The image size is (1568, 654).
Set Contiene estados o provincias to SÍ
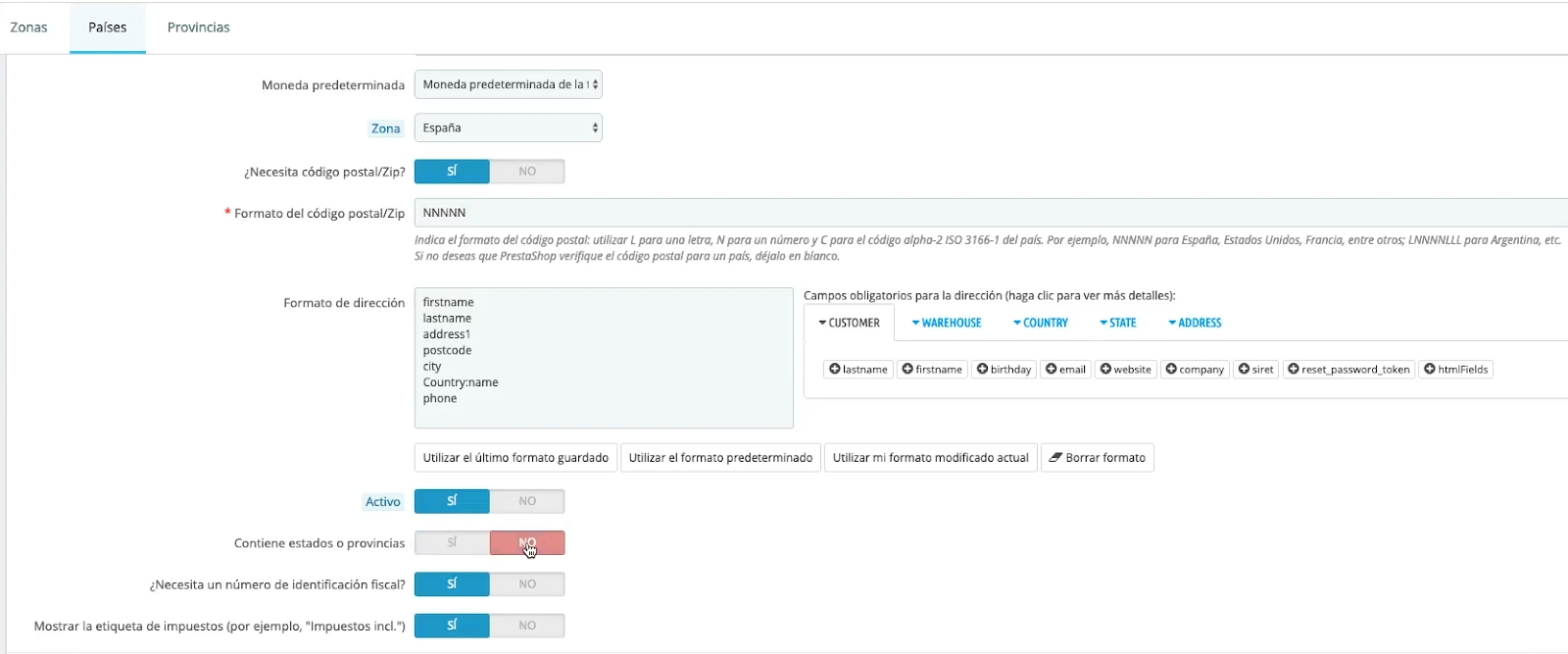coord(452,543)
